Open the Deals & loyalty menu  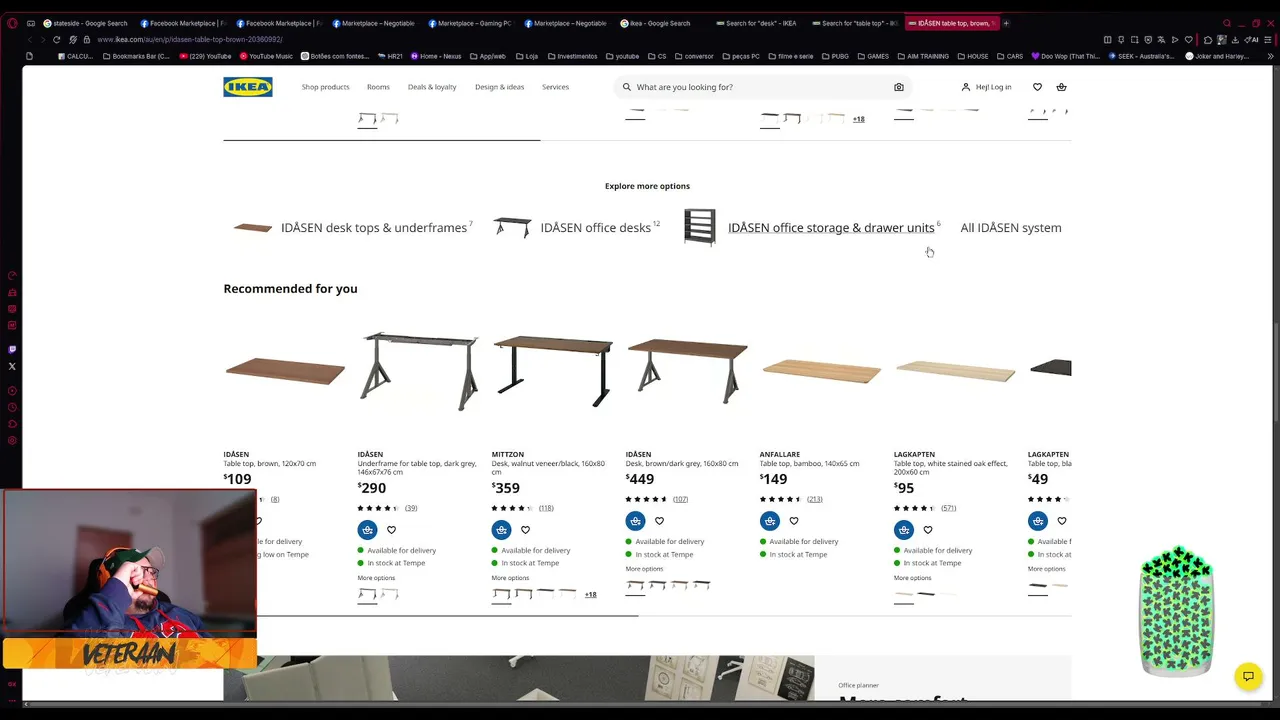[432, 87]
